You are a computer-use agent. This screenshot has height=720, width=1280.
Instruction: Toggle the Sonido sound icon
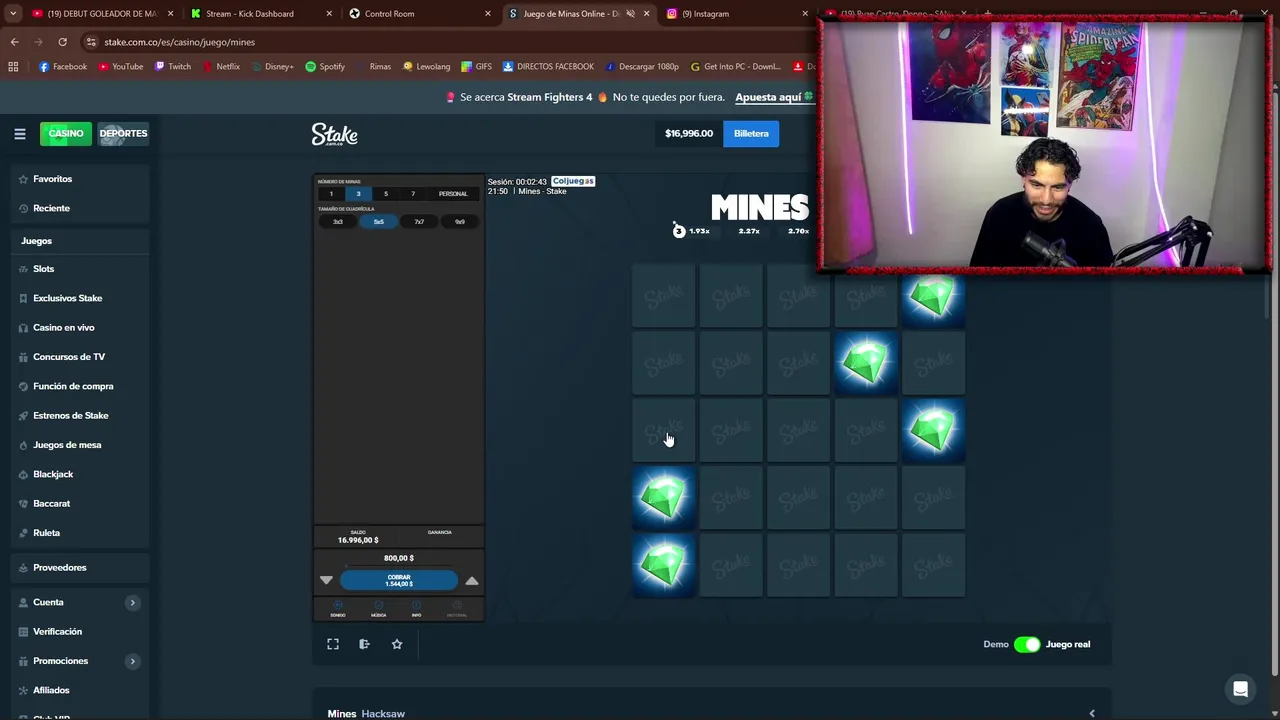pyautogui.click(x=338, y=608)
